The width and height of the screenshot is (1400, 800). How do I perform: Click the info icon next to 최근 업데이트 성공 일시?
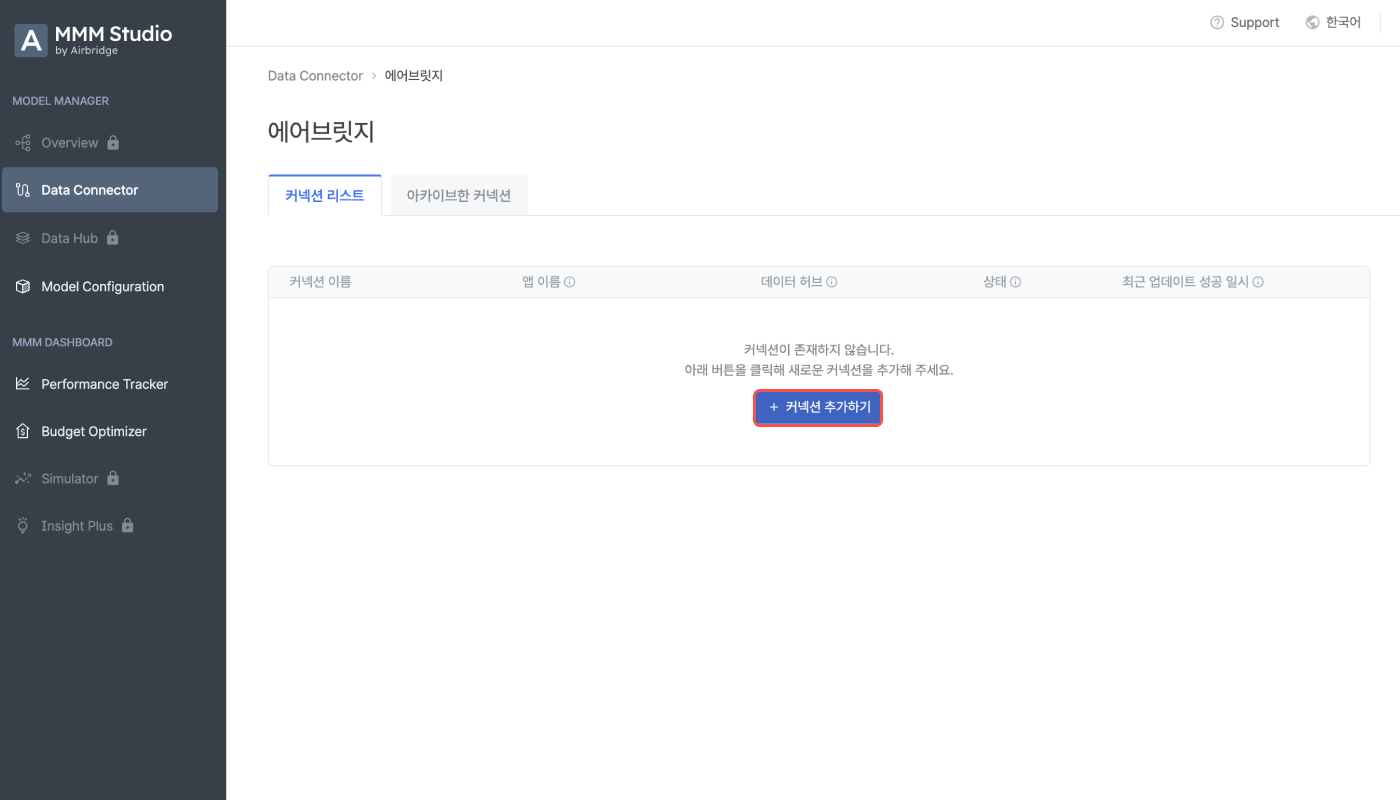tap(1258, 282)
